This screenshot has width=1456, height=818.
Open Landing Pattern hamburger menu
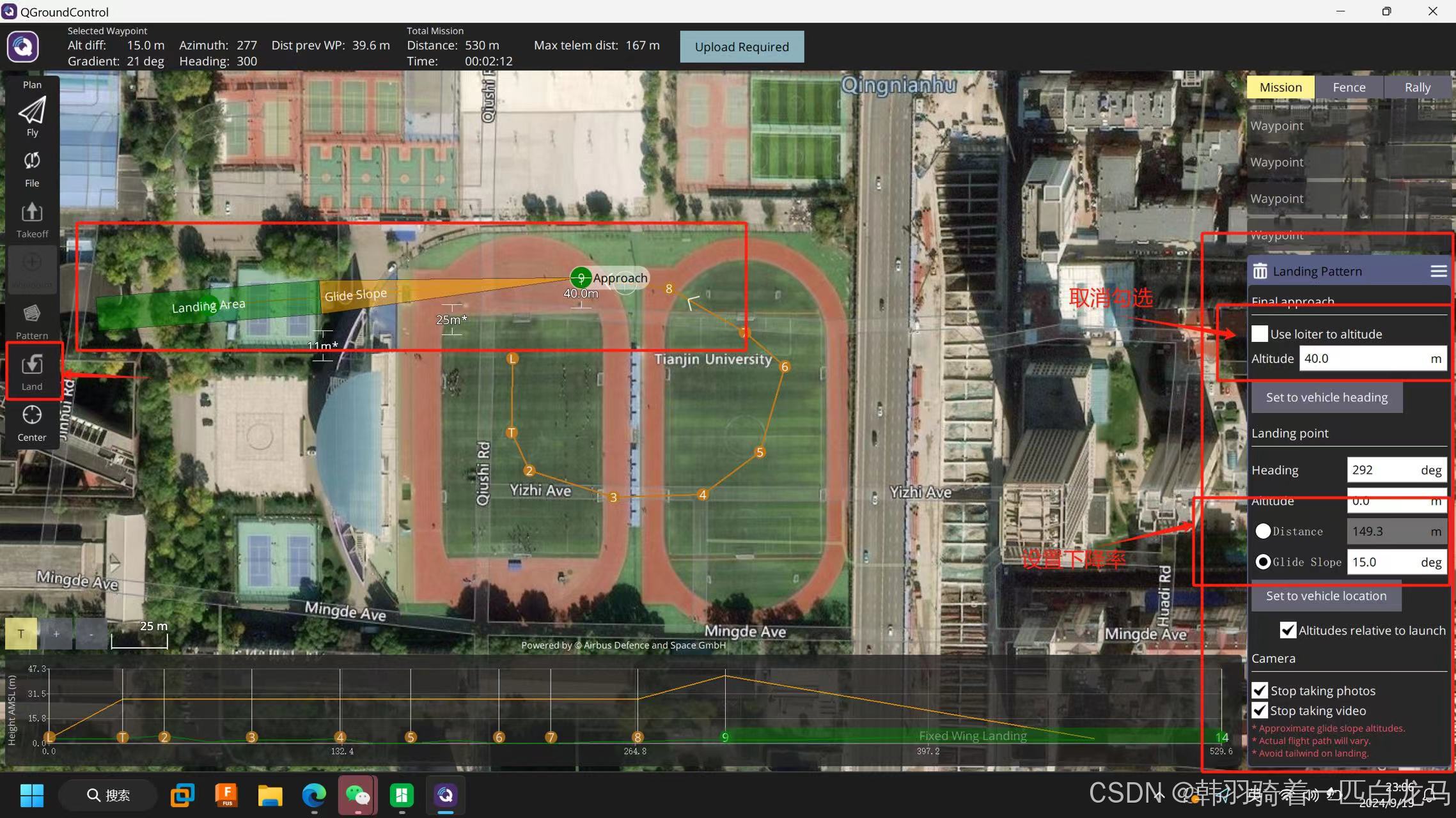[x=1438, y=271]
